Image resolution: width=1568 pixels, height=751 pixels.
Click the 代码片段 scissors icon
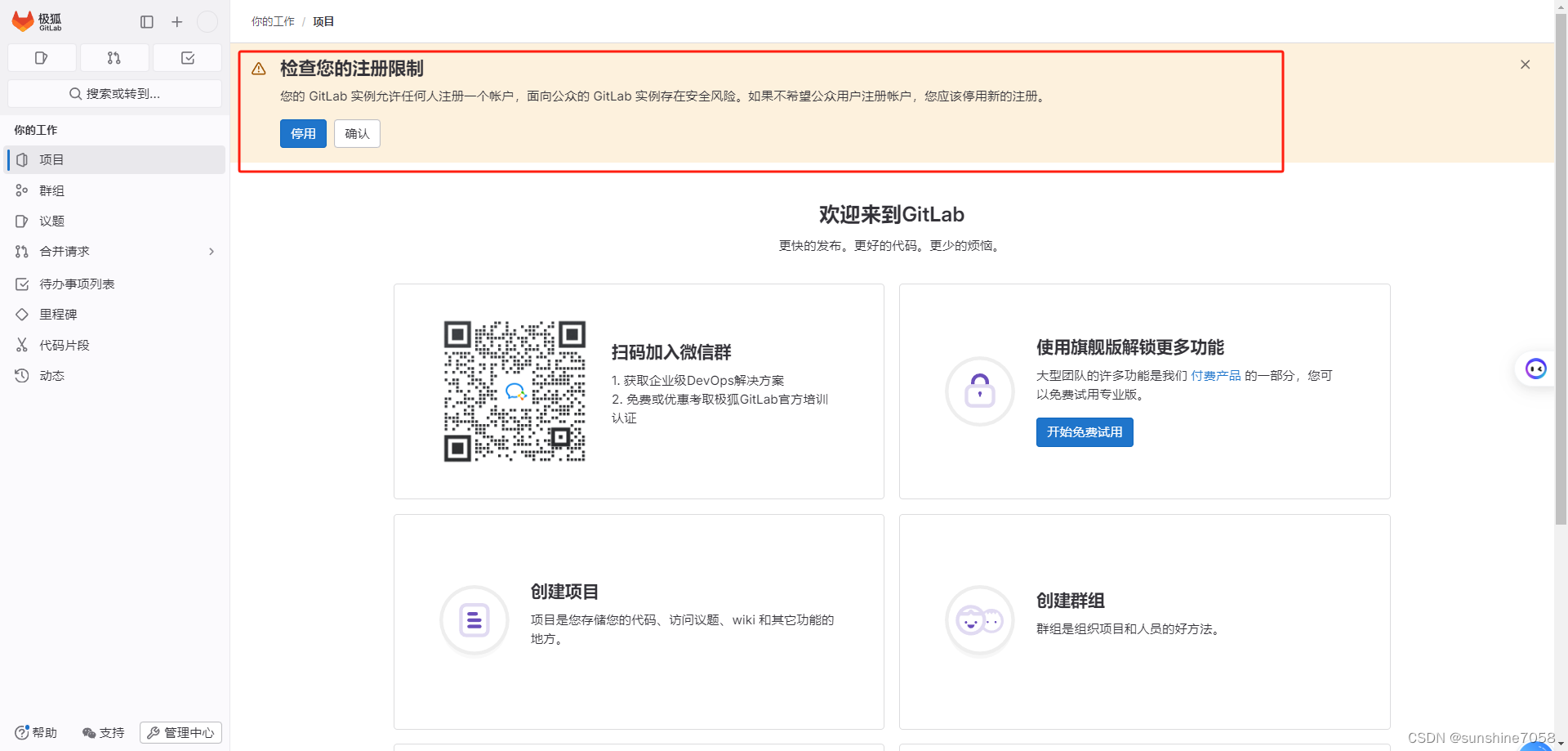tap(22, 346)
